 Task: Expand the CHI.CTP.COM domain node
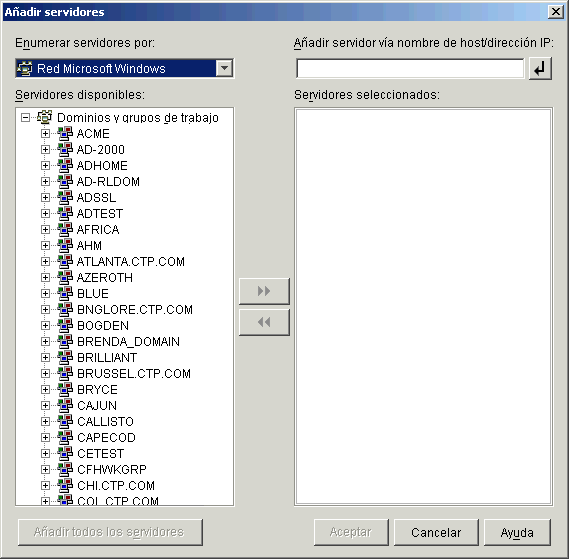point(45,485)
